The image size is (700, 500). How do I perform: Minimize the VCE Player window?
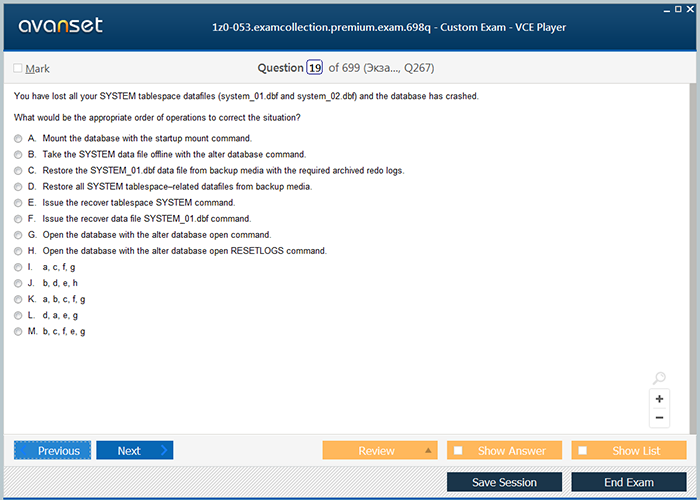point(667,9)
